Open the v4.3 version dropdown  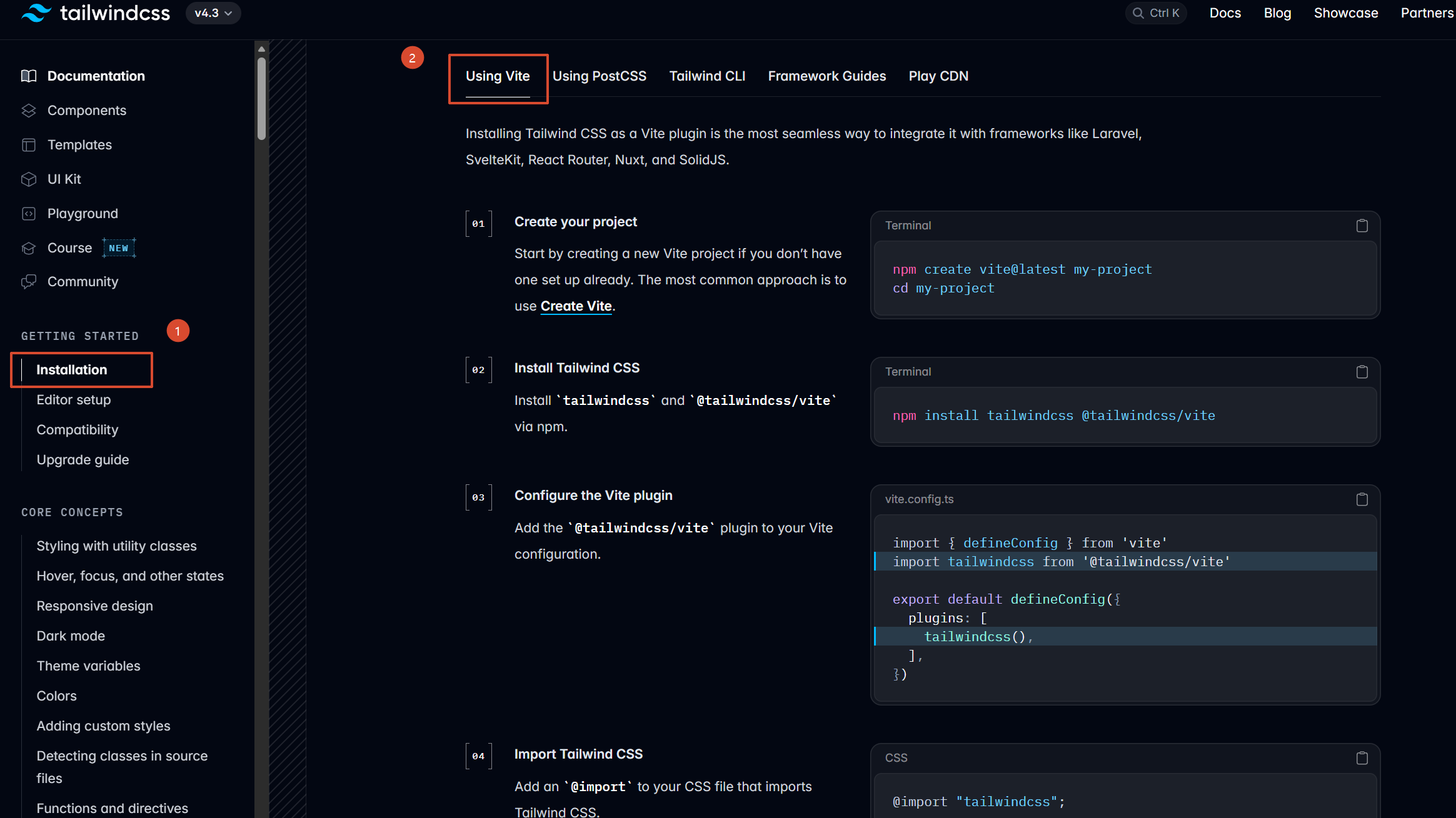pyautogui.click(x=213, y=13)
